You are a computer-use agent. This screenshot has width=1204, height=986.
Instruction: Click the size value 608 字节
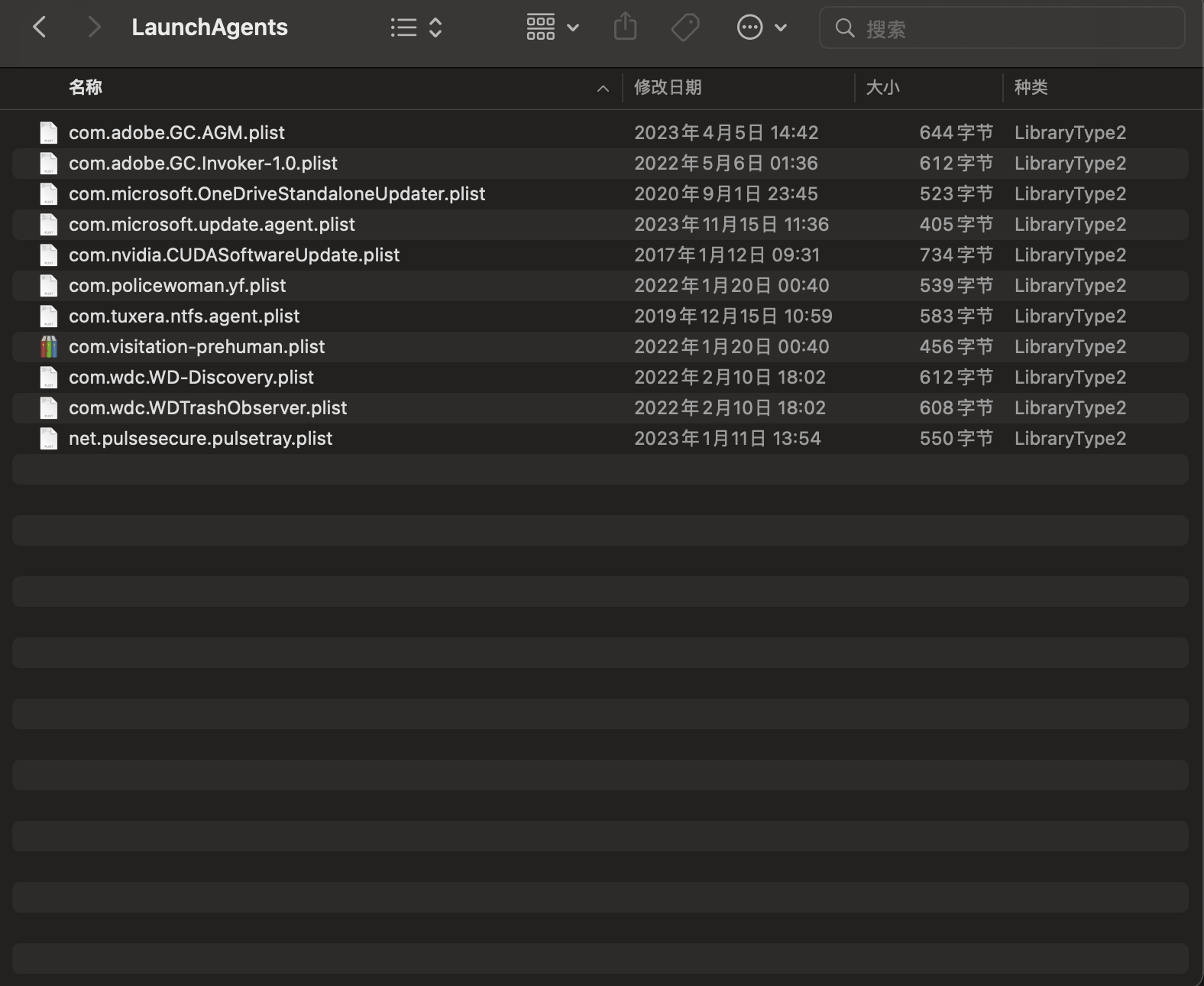[x=956, y=408]
